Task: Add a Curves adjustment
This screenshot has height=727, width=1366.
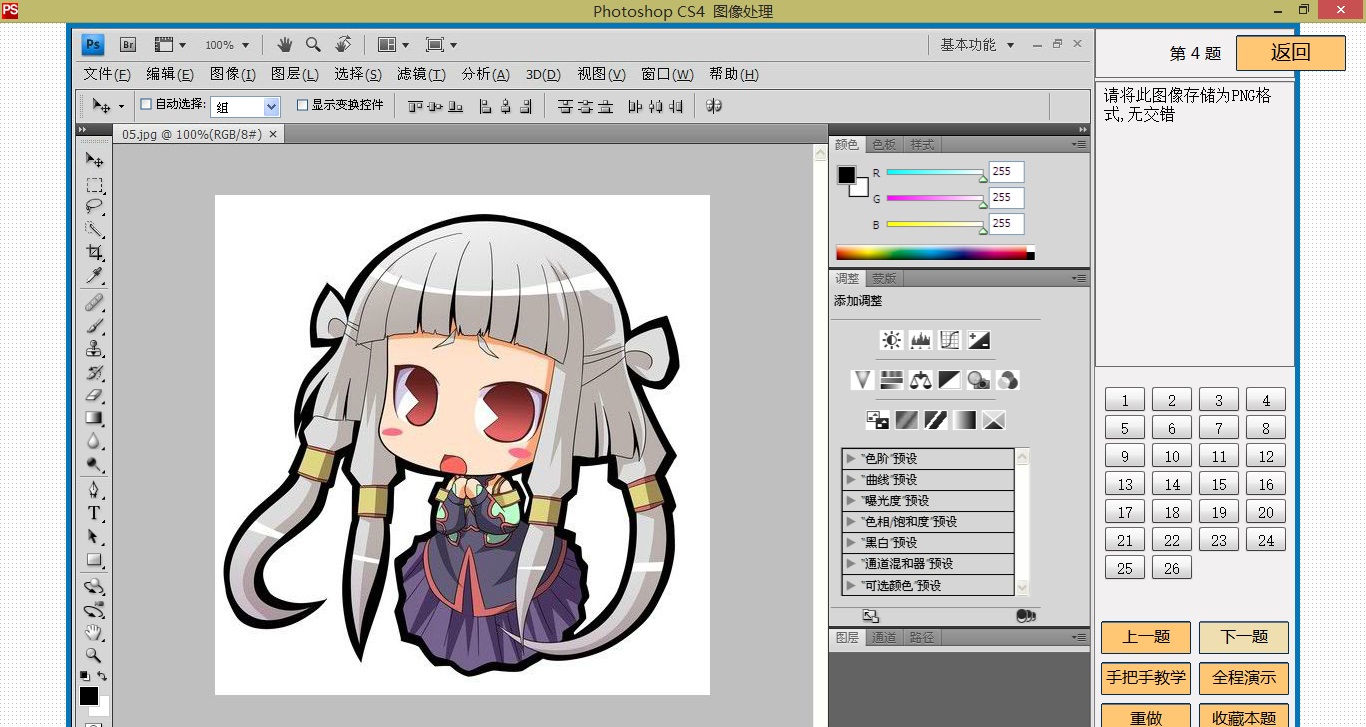Action: coord(949,340)
